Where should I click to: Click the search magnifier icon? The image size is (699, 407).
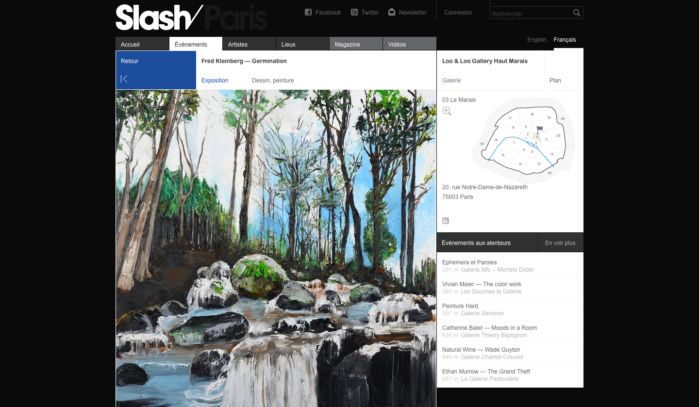click(x=576, y=13)
